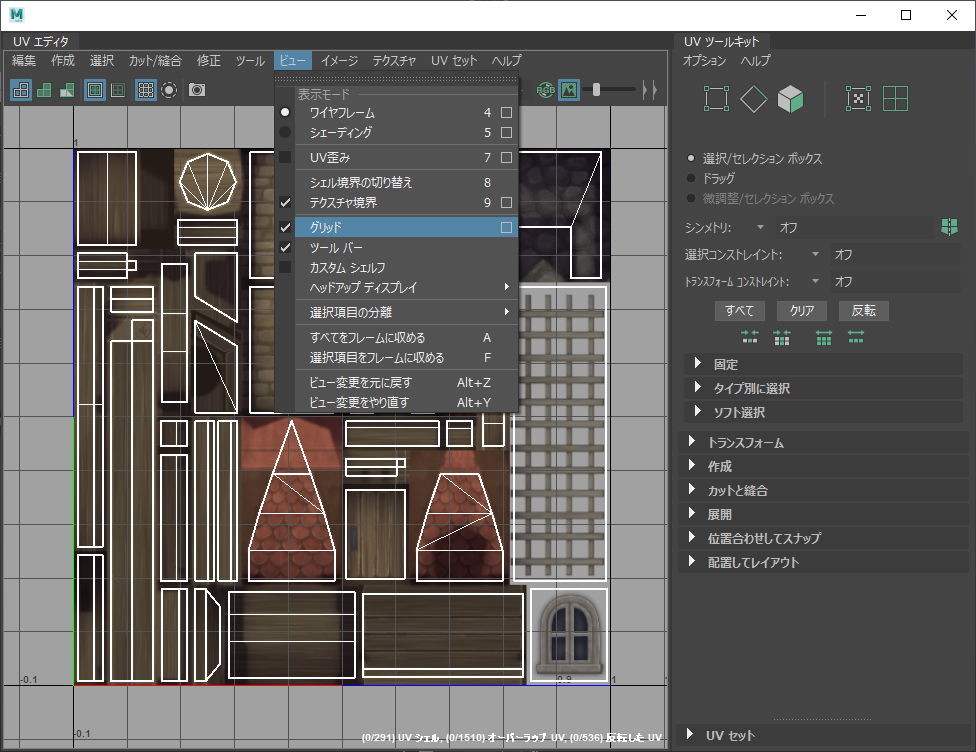Click the isolate select circle icon
Viewport: 976px width, 752px height.
click(169, 90)
